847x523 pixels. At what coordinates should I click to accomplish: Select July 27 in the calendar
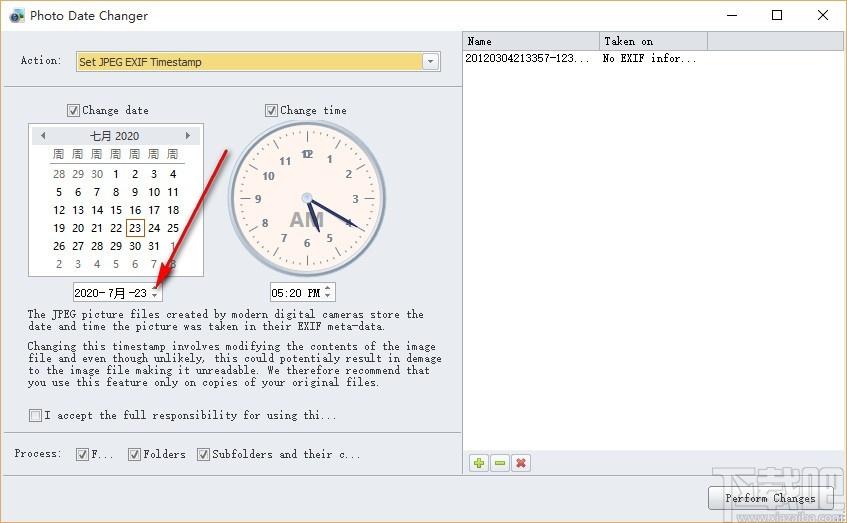click(78, 246)
